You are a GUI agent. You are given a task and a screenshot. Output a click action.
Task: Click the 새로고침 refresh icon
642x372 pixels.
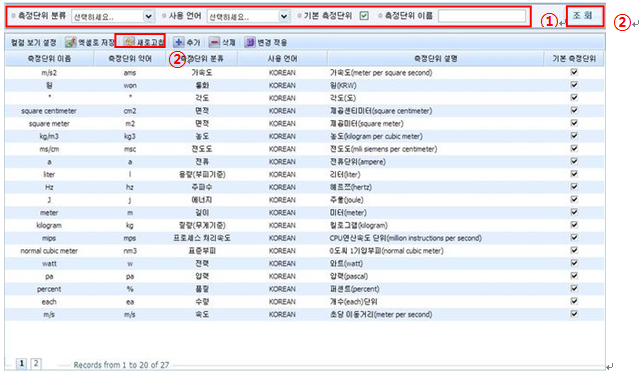(x=129, y=41)
